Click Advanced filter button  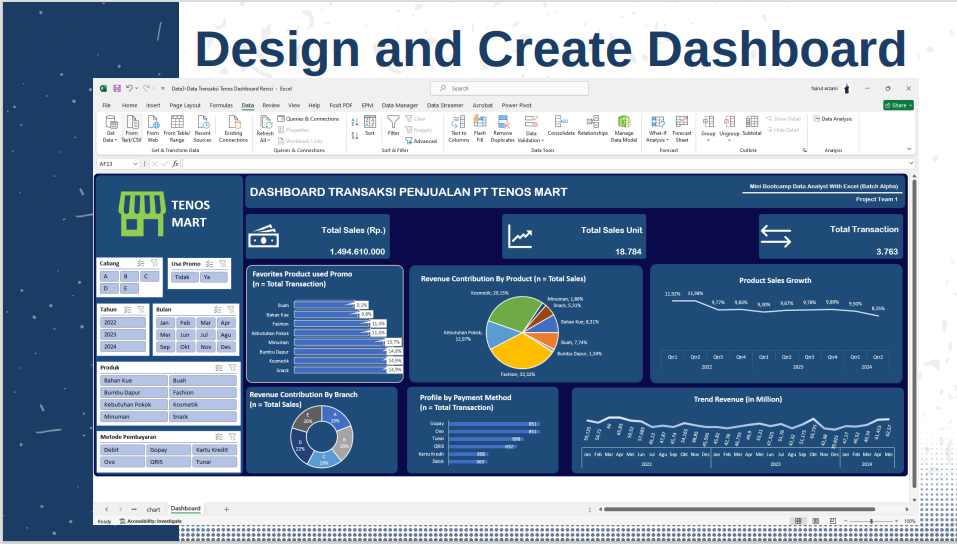coord(421,141)
